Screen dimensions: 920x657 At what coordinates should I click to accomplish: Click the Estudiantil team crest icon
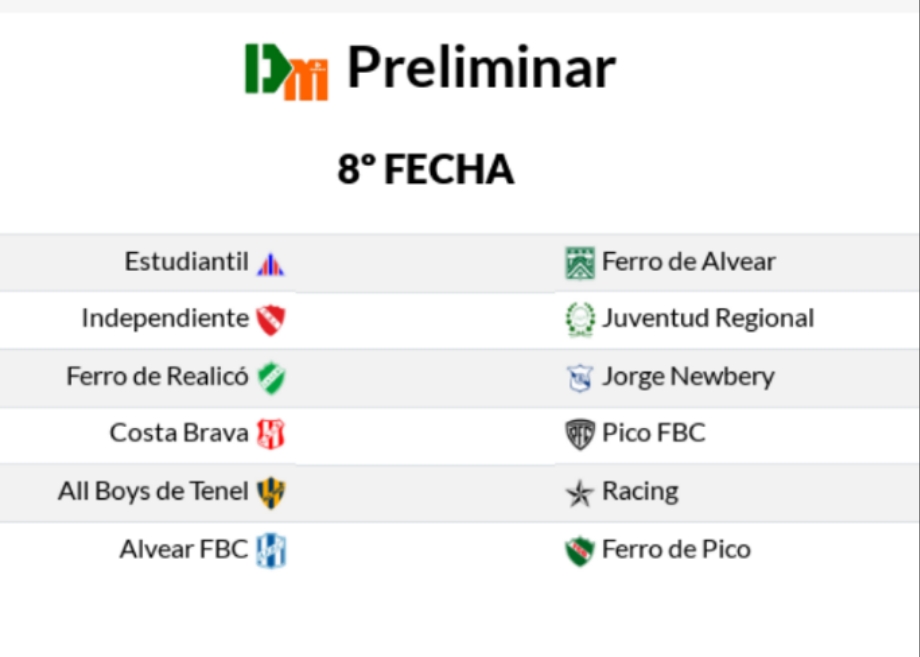click(x=270, y=263)
